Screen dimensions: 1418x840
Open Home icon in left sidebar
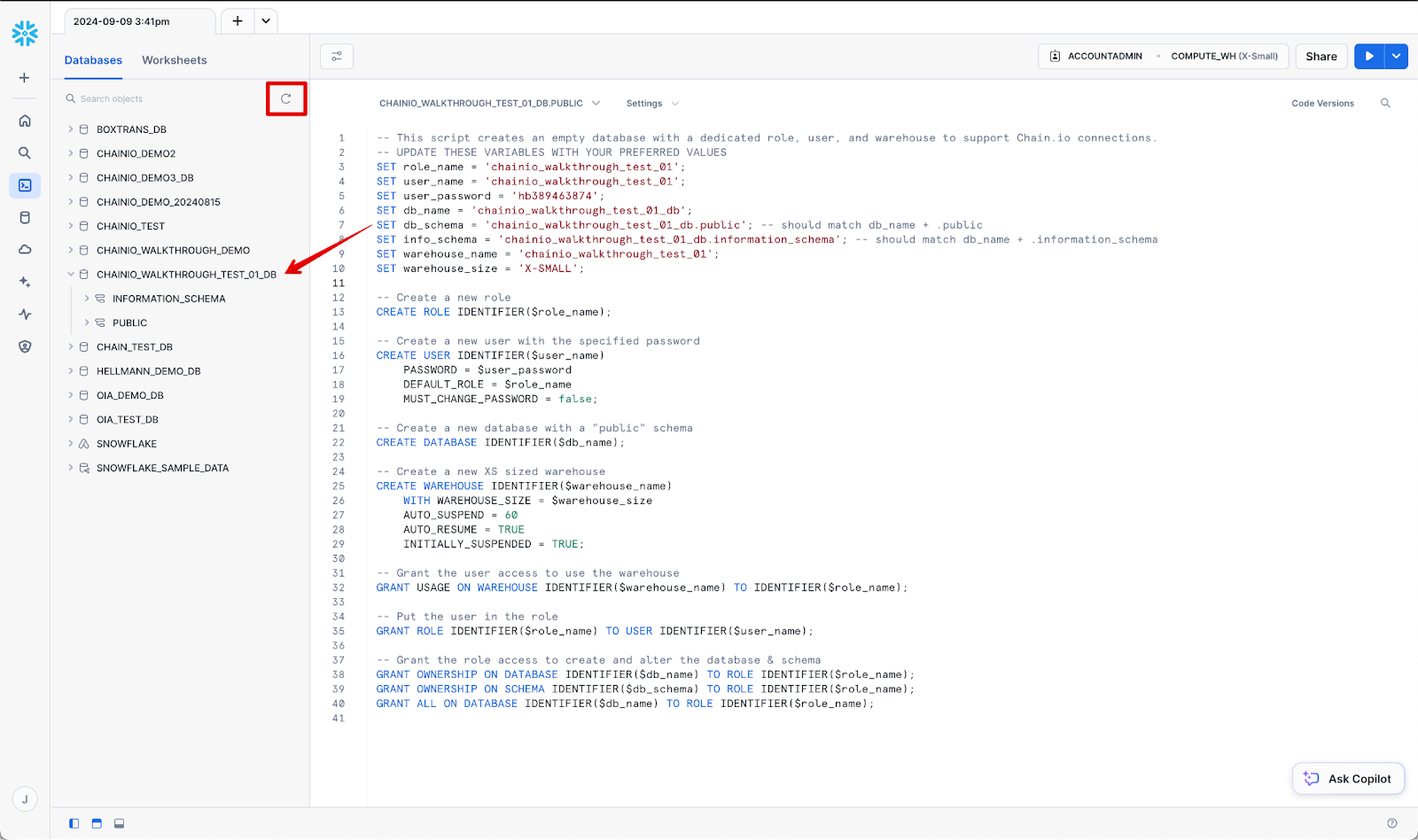pos(25,121)
